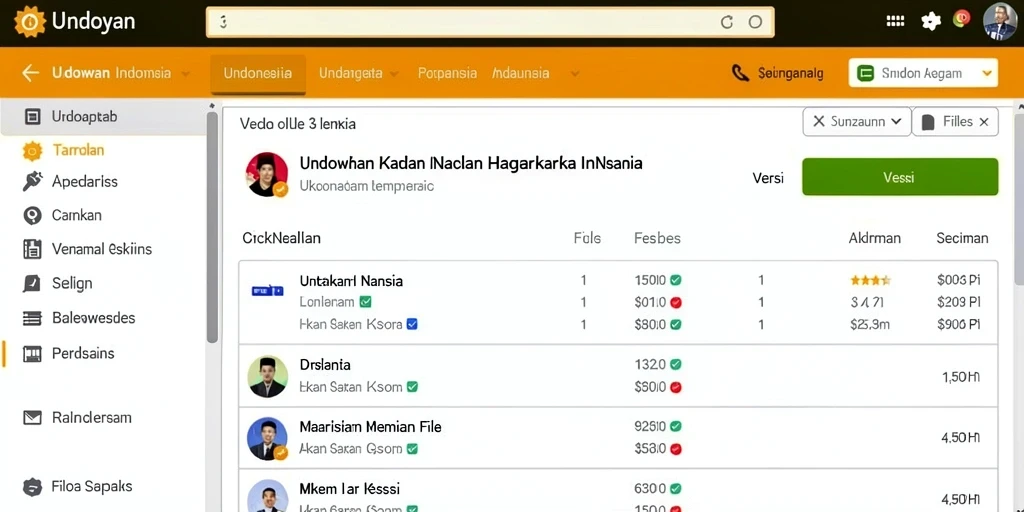Select Perdsains in the sidebar
Image resolution: width=1024 pixels, height=512 pixels.
(x=83, y=353)
